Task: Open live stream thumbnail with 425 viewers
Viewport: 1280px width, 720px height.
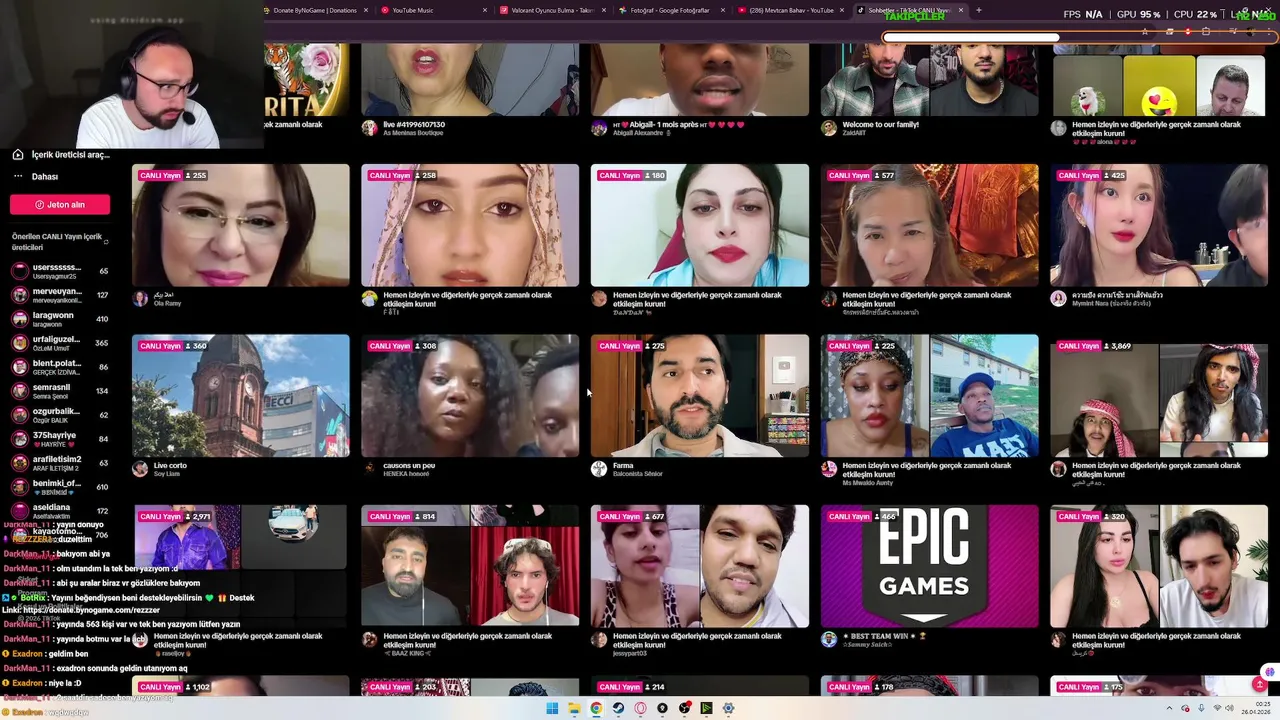Action: tap(1159, 225)
